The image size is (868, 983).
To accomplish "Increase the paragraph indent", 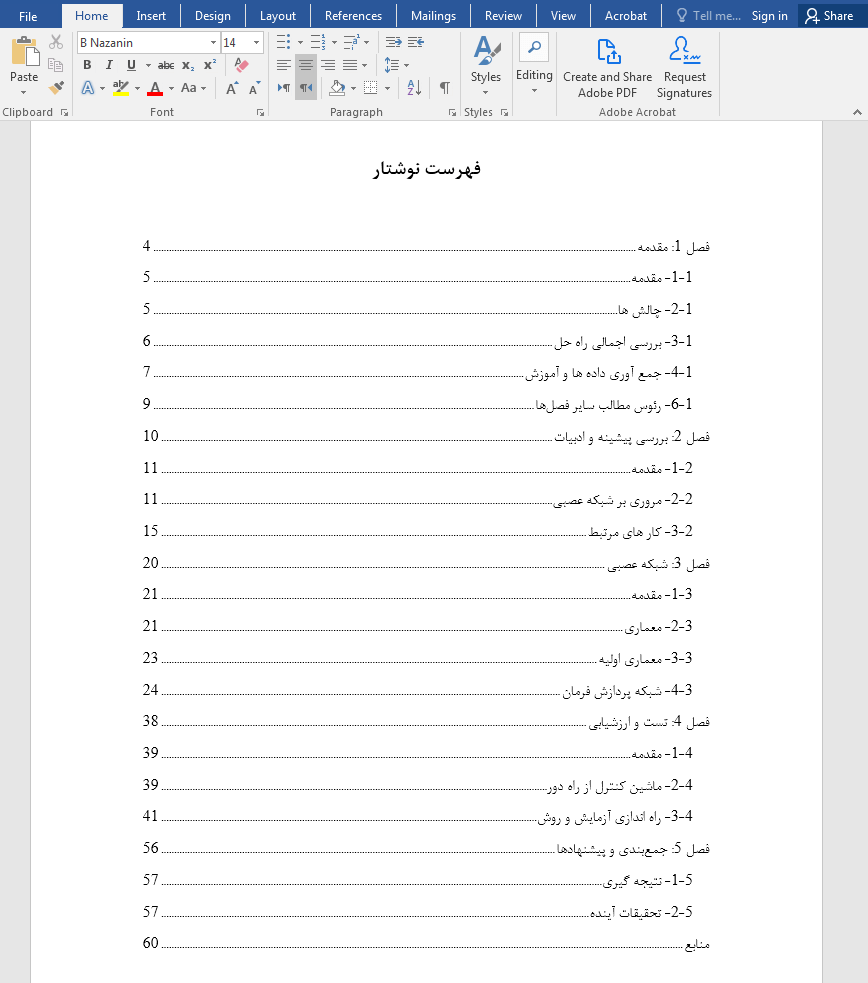I will [x=416, y=42].
